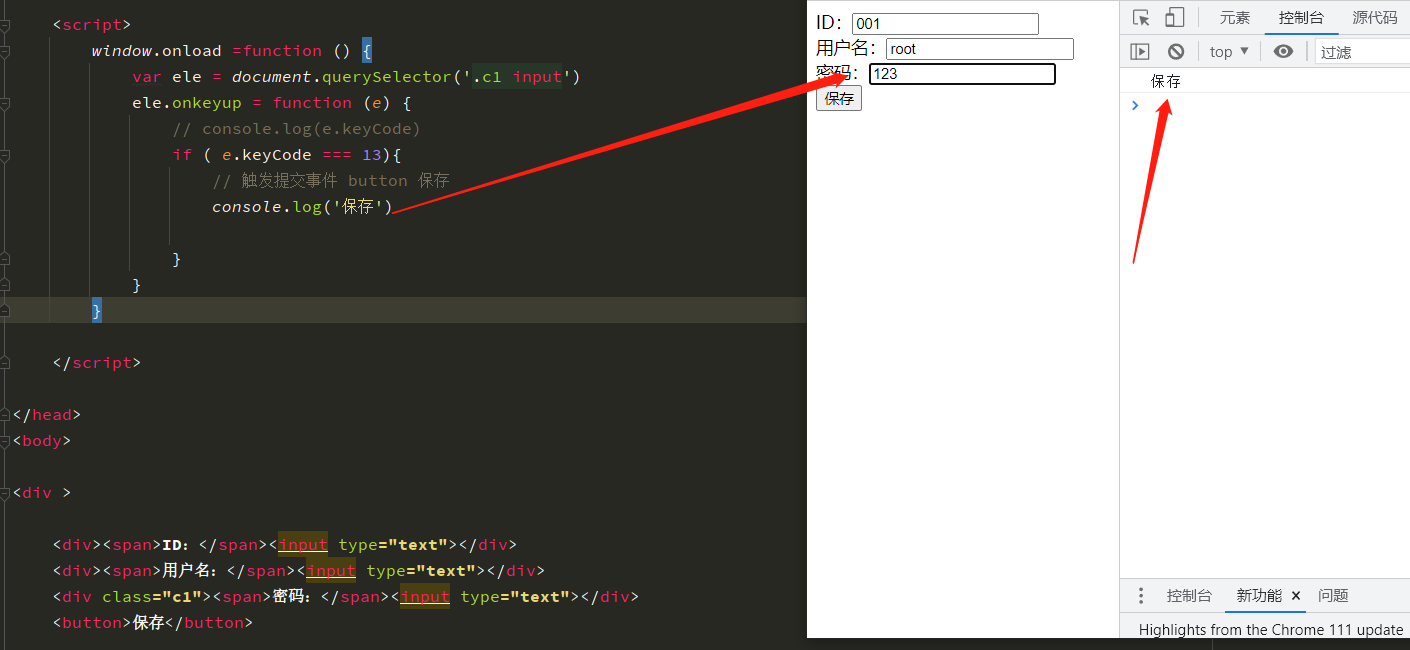Screen dimensions: 1410x650
Task: Click the <button>保存</button> code line
Action: pos(152,623)
